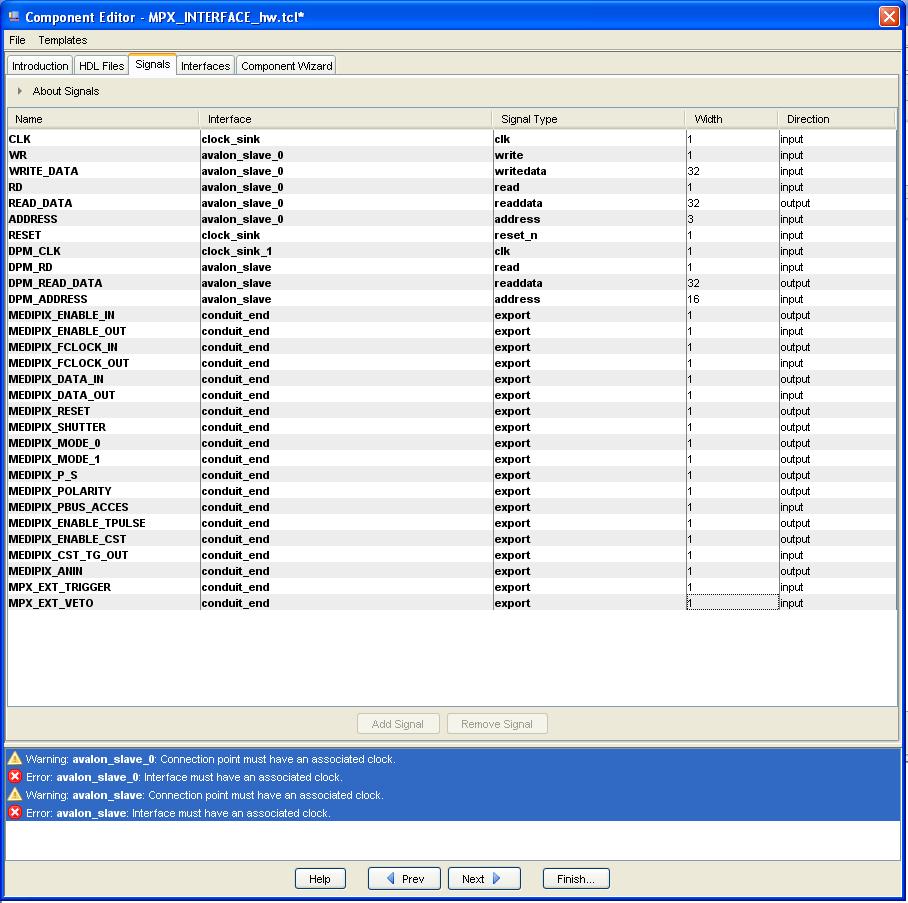Switch to the HDL Files tab

(x=101, y=65)
